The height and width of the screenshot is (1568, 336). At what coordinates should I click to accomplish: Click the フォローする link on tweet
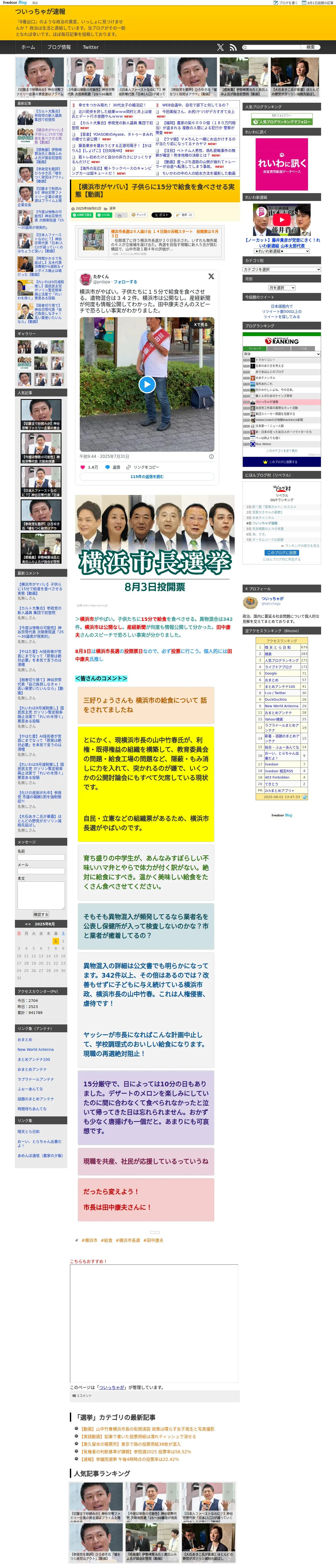click(125, 282)
